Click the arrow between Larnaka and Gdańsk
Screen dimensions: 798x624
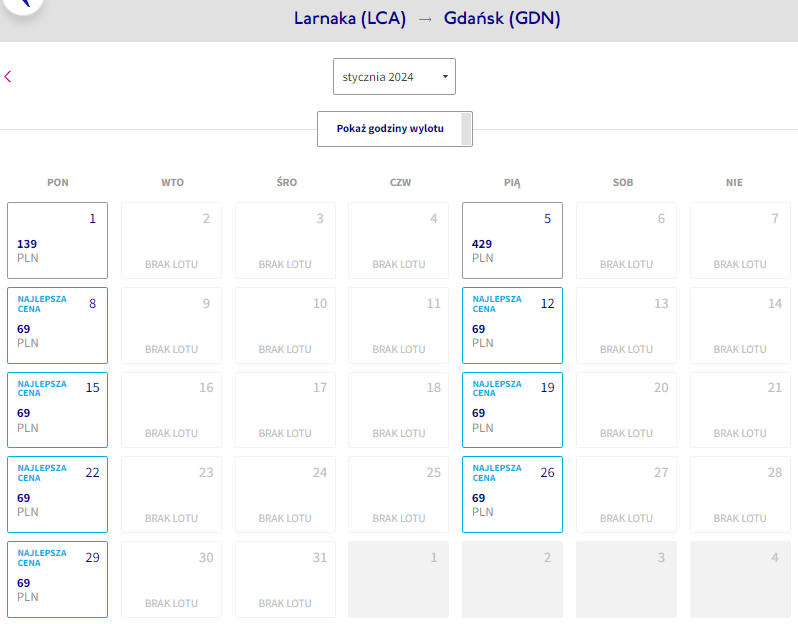point(425,19)
